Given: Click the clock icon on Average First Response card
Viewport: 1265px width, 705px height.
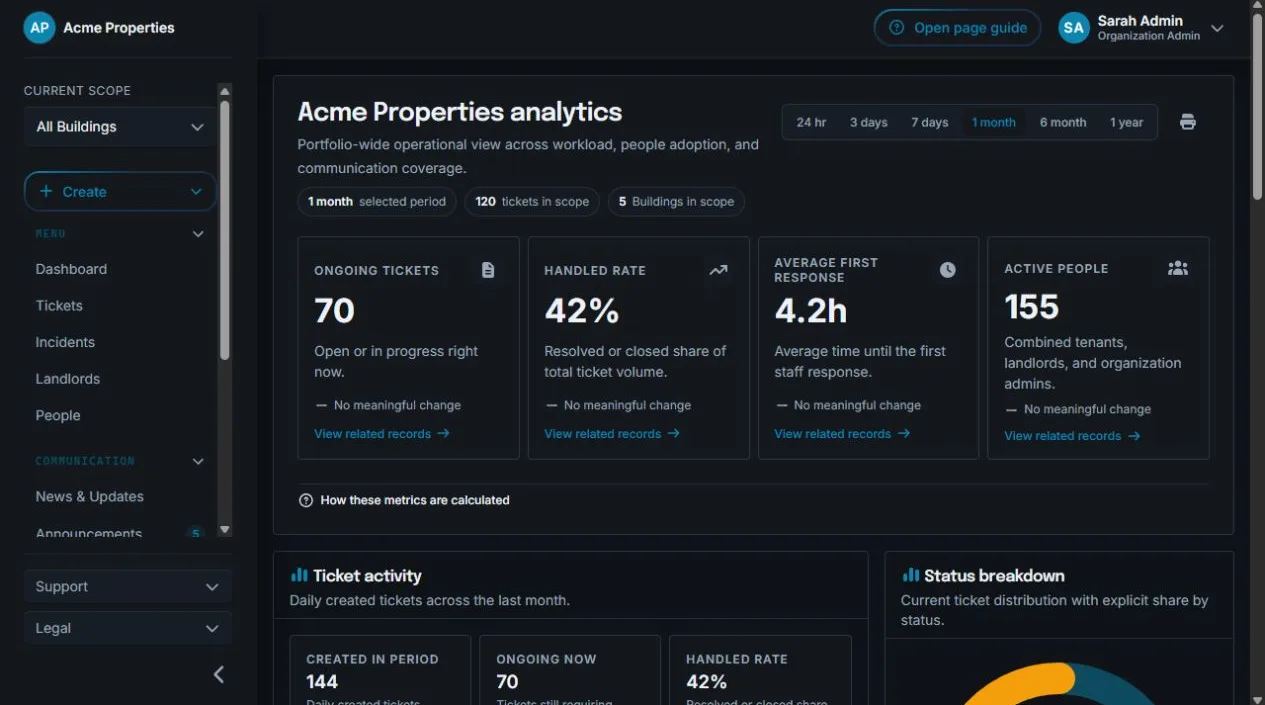Looking at the screenshot, I should point(947,270).
